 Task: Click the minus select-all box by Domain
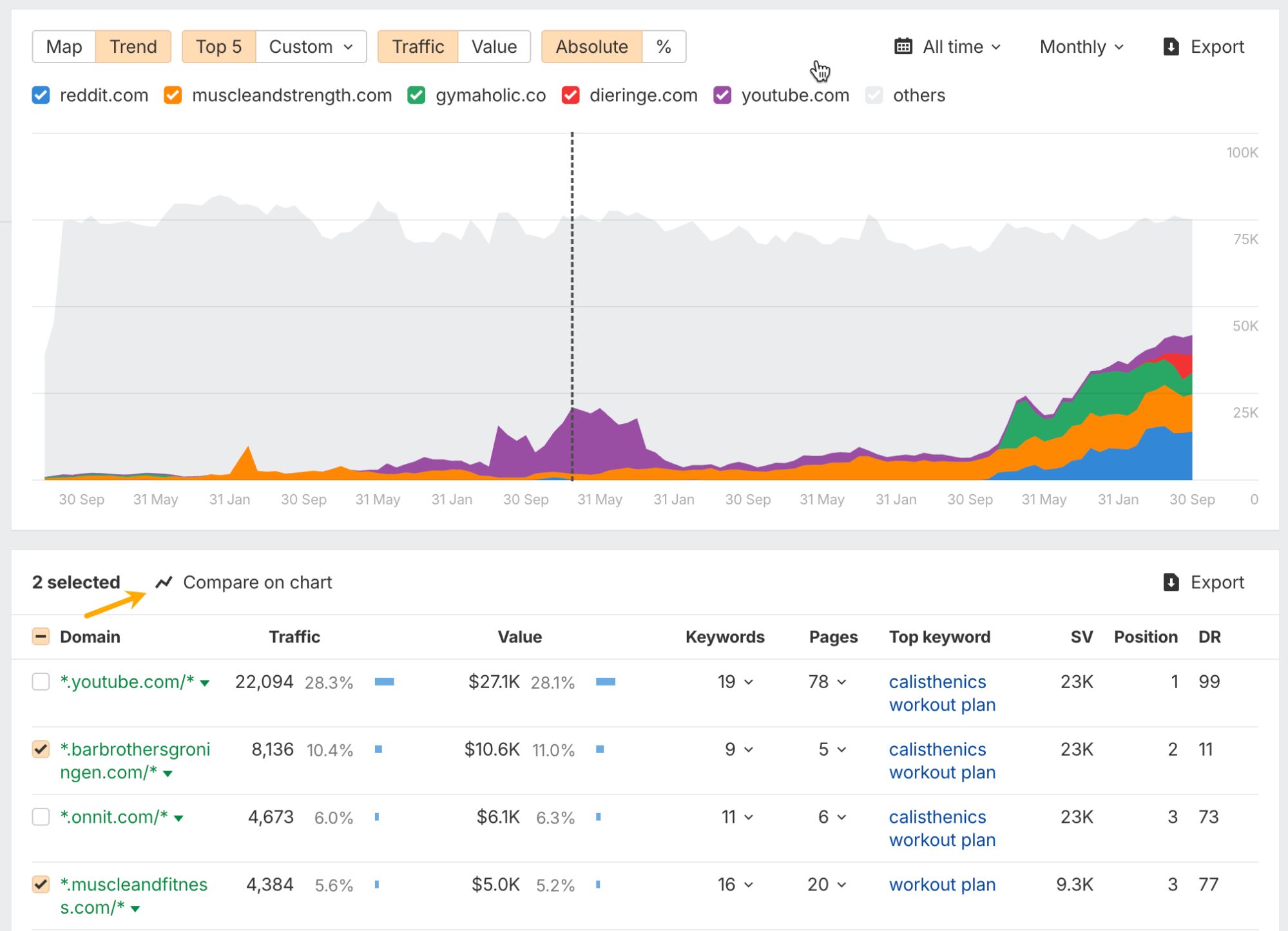(41, 637)
